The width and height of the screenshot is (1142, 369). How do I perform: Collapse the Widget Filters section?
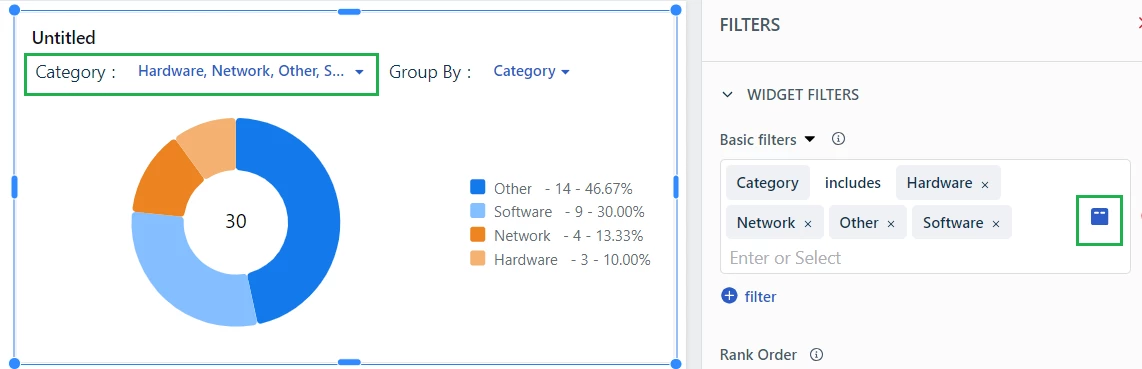pos(727,95)
